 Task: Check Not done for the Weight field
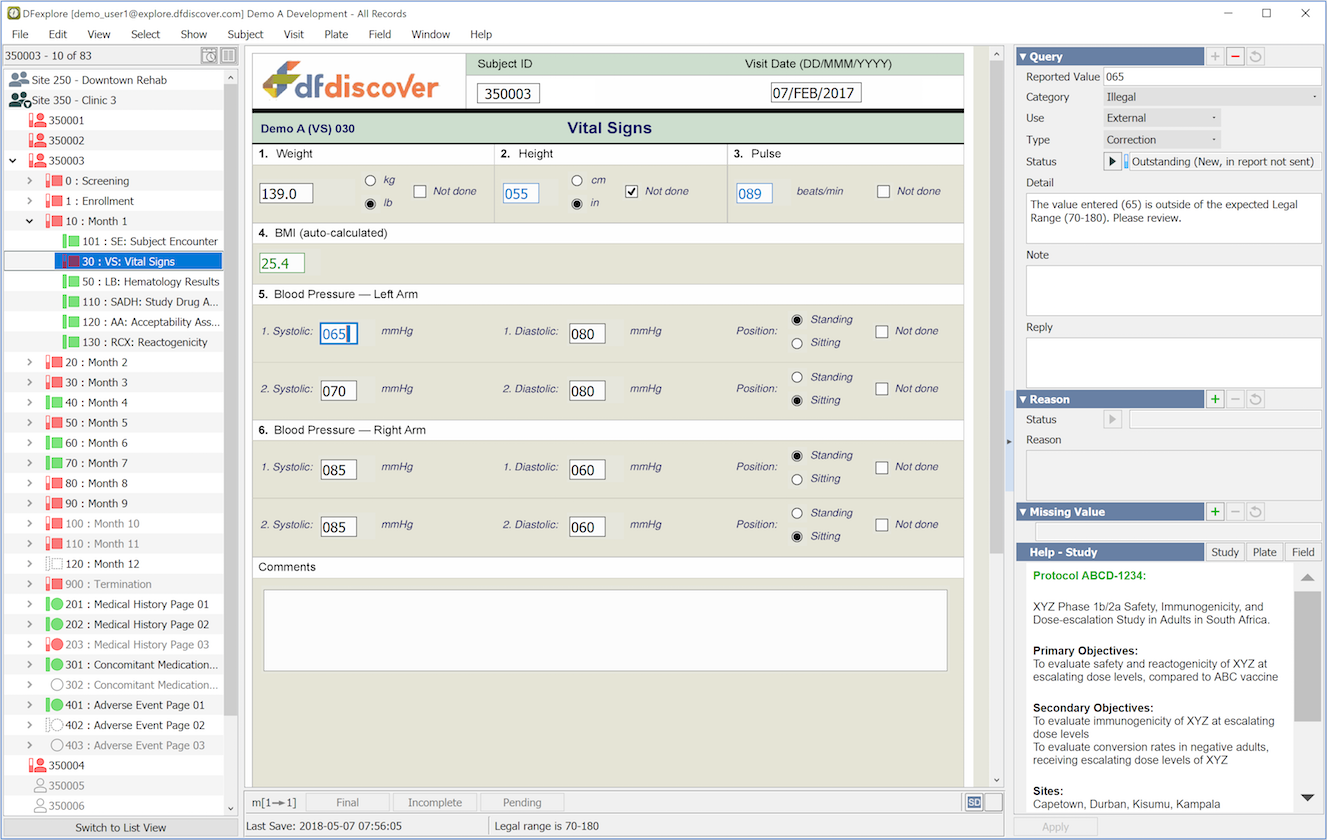(420, 191)
